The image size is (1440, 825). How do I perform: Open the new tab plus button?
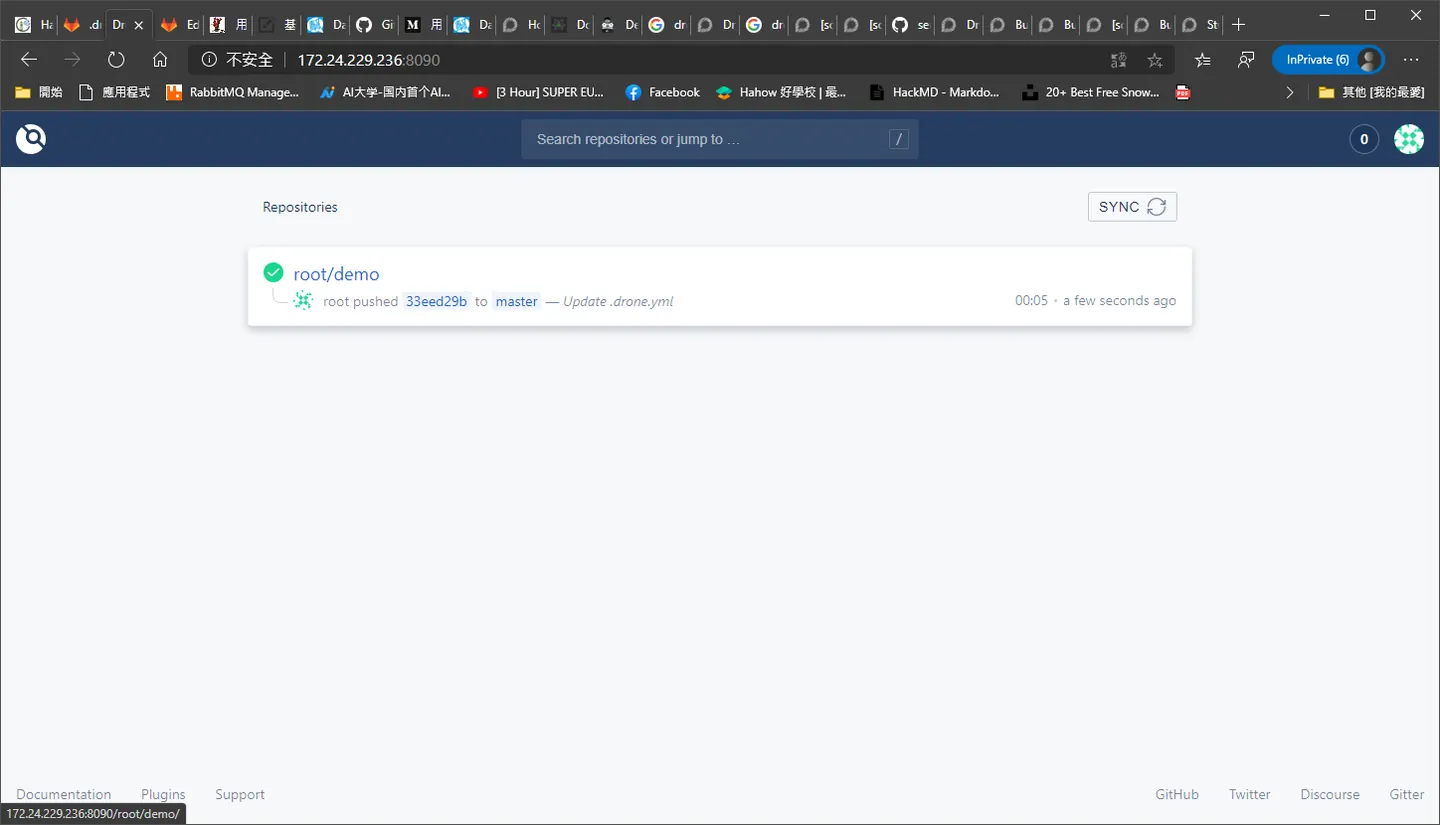tap(1239, 24)
